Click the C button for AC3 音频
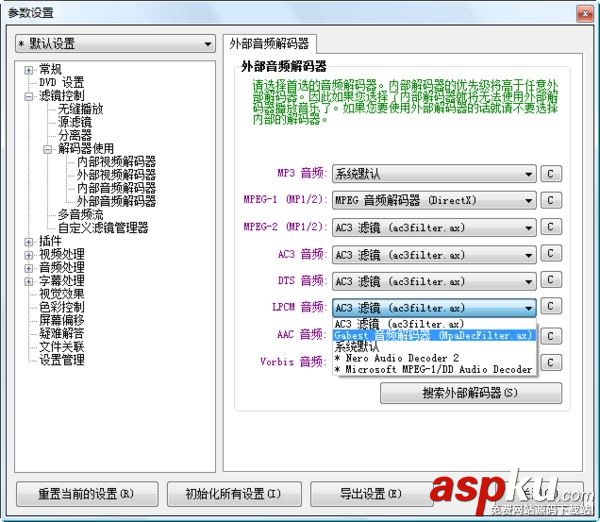Screen dimensions: 600x522 click(x=551, y=253)
